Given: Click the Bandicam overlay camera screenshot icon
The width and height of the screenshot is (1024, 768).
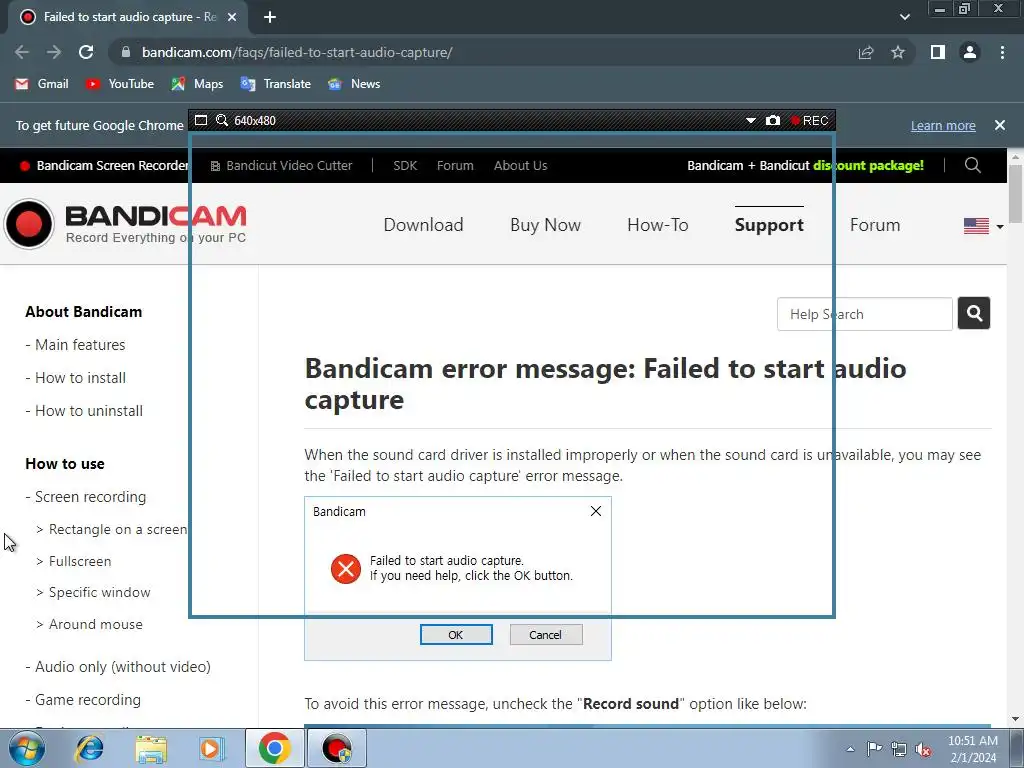Looking at the screenshot, I should [x=773, y=121].
